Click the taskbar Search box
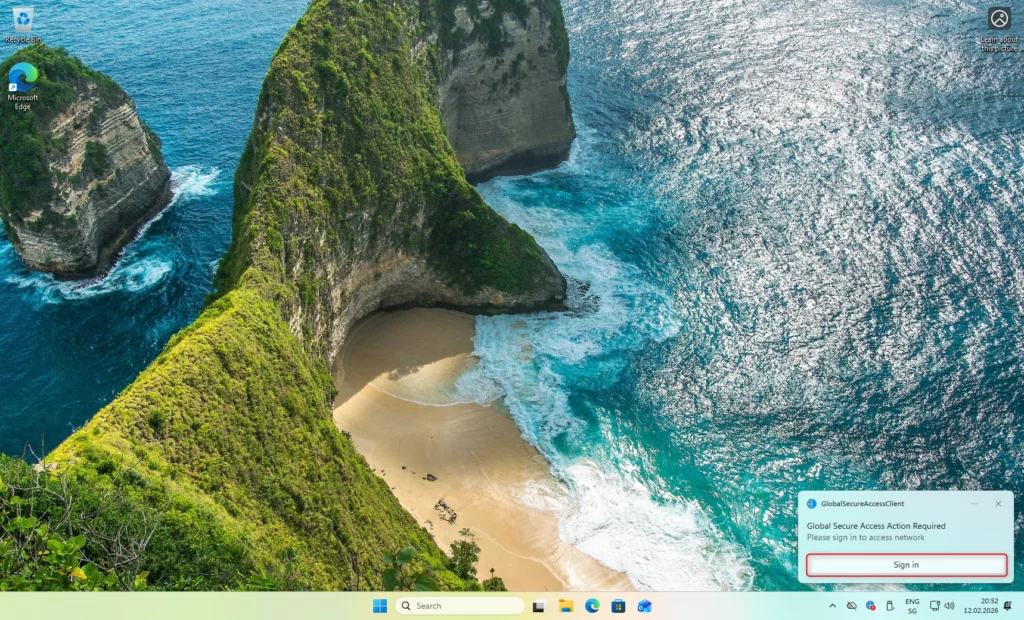This screenshot has width=1024, height=620. click(x=460, y=606)
